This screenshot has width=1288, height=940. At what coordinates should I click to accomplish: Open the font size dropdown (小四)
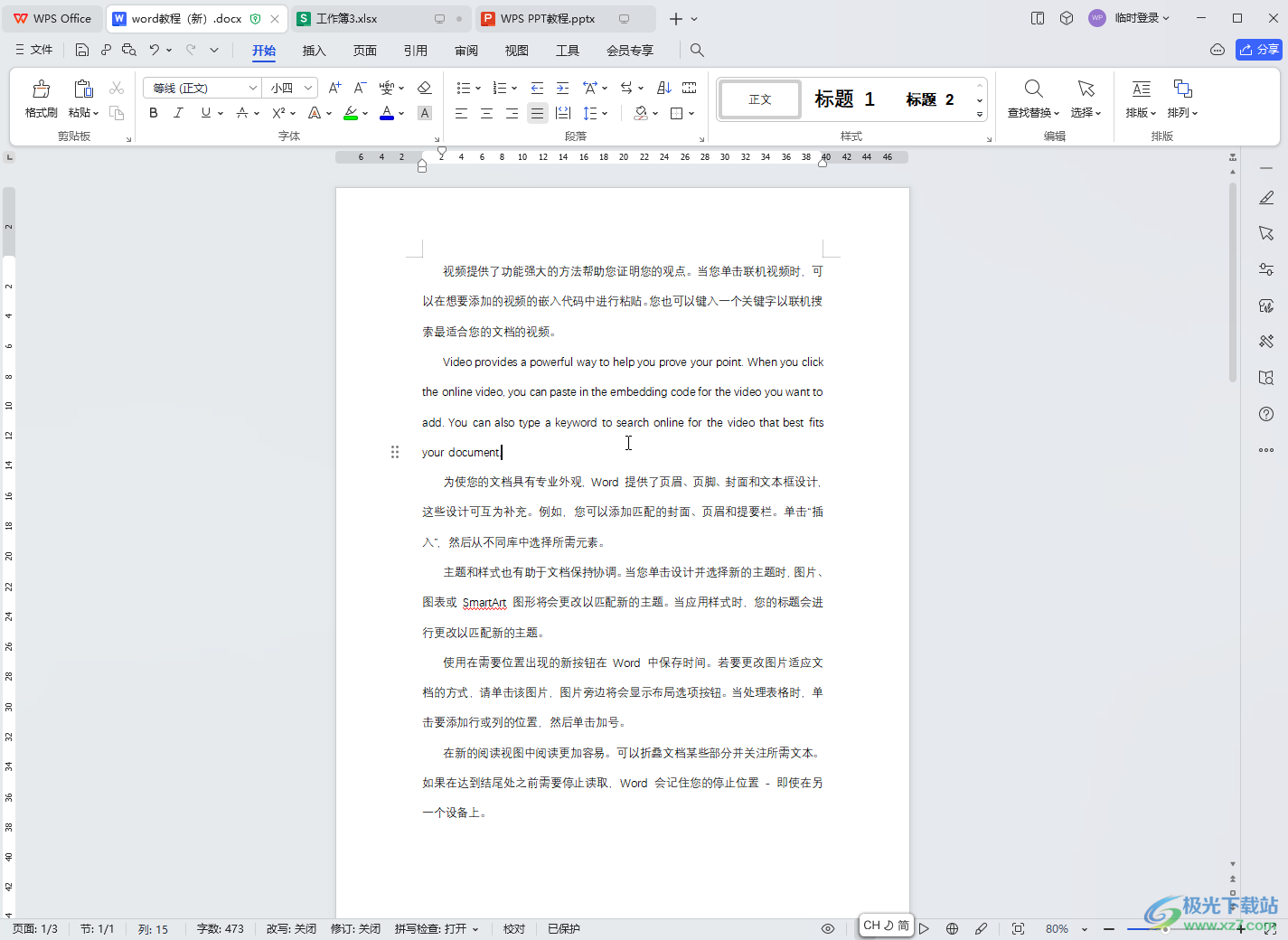[308, 88]
